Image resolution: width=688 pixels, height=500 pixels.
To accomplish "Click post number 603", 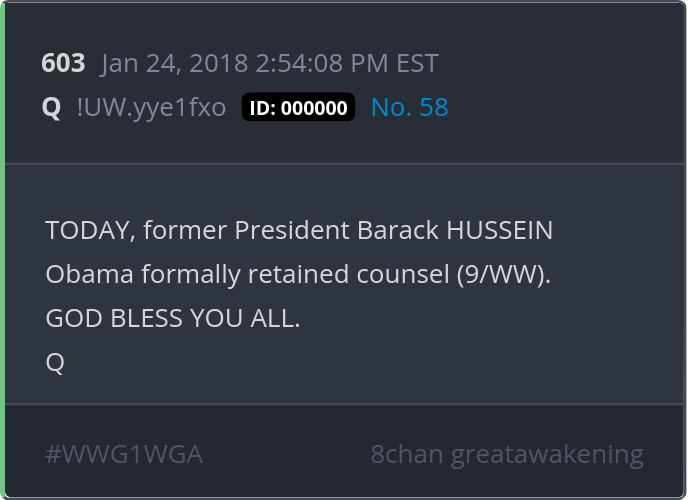I will pyautogui.click(x=63, y=63).
